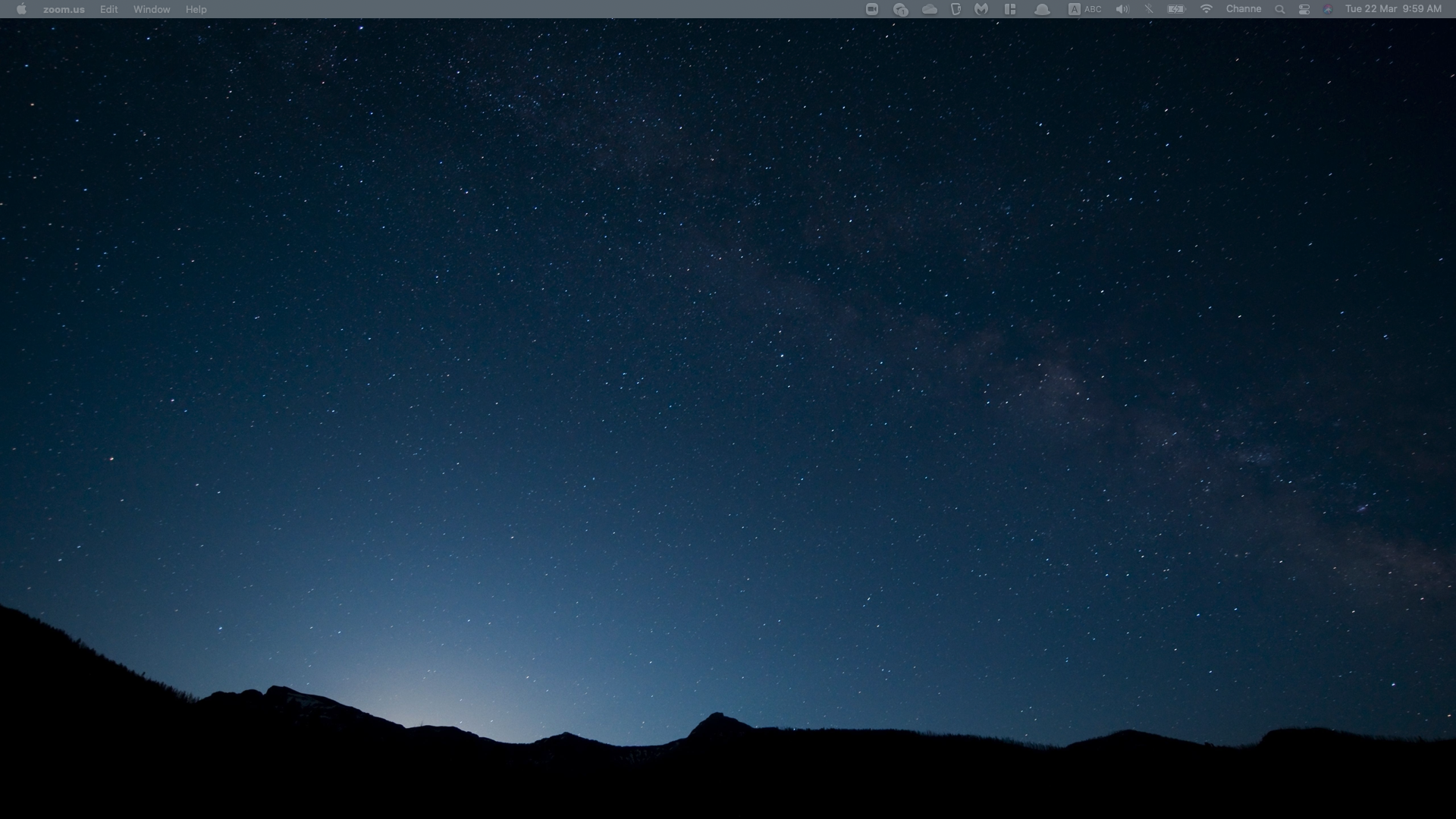The image size is (1456, 819).
Task: Open the battery status menu
Action: (1176, 9)
